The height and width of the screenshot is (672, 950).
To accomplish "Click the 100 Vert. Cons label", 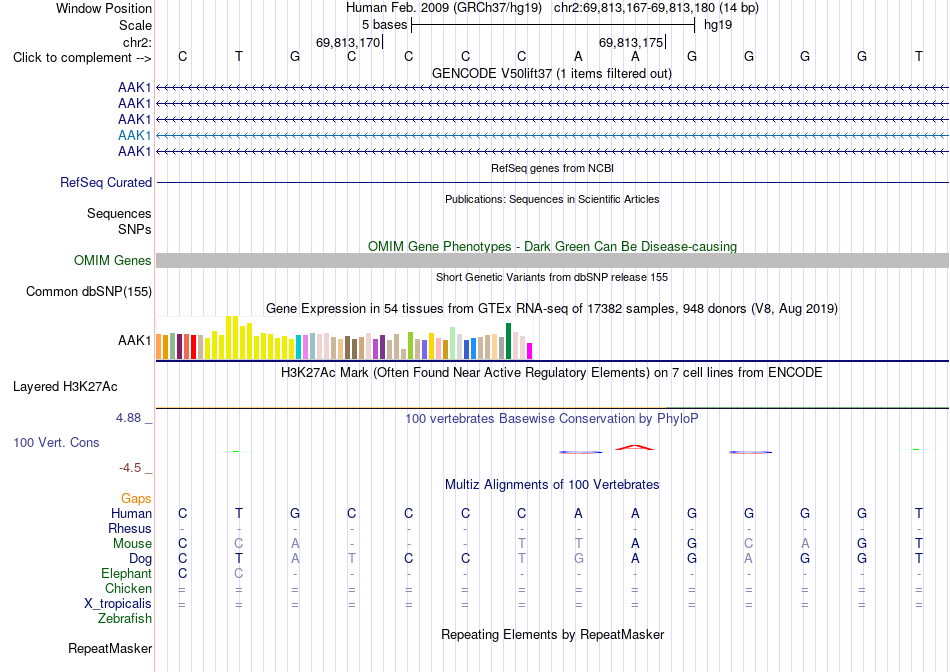I will tap(56, 442).
